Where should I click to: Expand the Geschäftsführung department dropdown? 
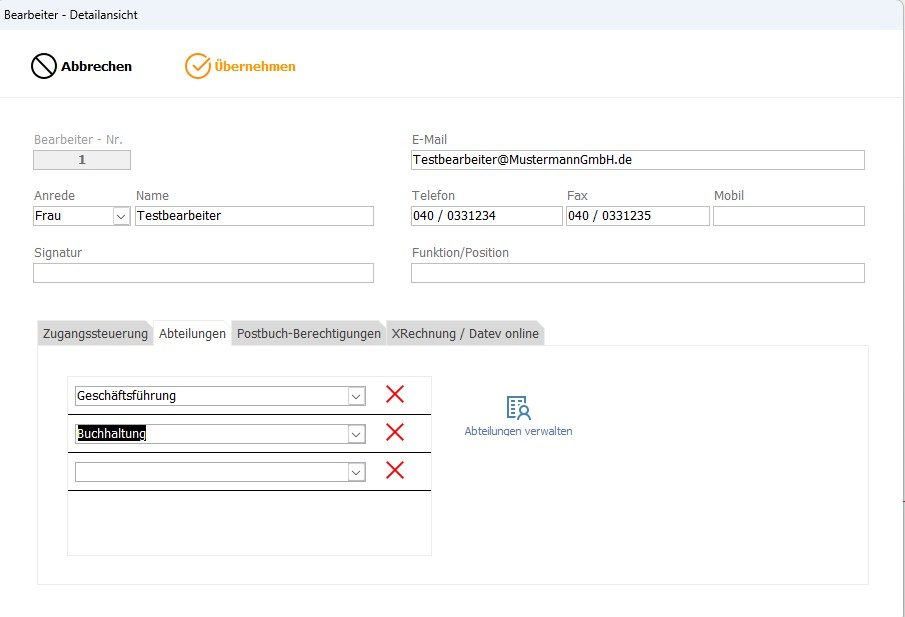tap(357, 397)
